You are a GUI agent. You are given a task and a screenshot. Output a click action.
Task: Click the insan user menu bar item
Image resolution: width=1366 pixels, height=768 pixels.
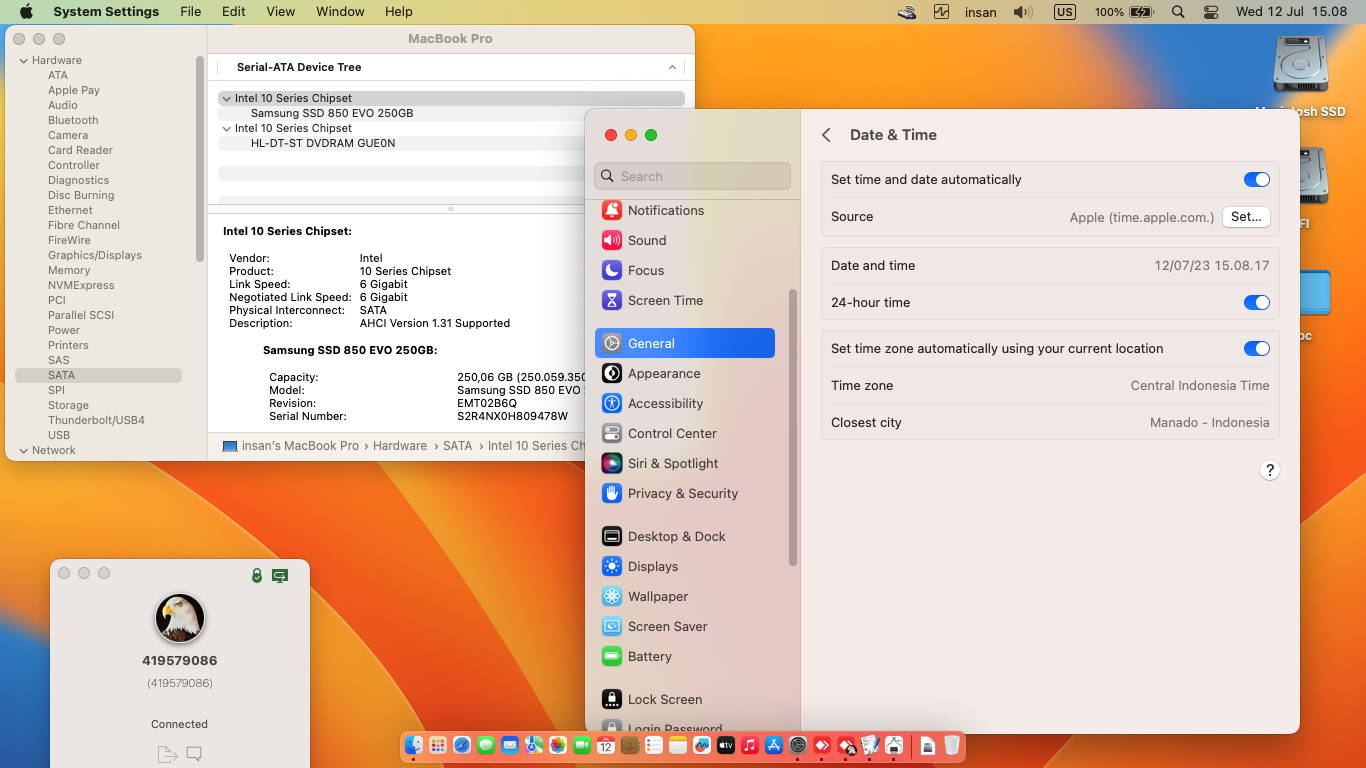pyautogui.click(x=981, y=12)
